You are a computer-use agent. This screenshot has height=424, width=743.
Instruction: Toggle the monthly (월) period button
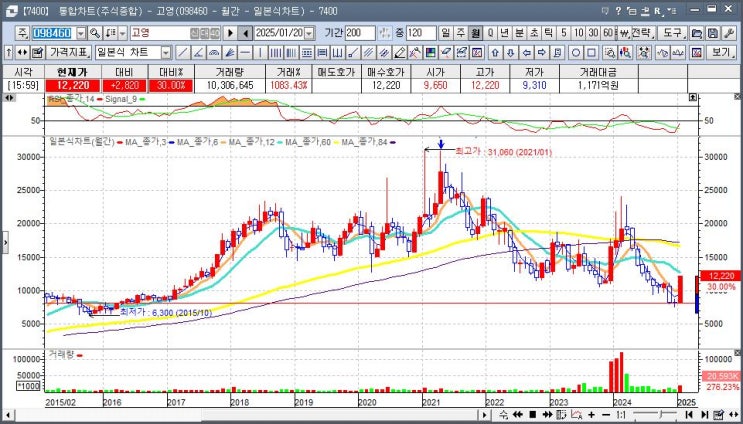475,33
